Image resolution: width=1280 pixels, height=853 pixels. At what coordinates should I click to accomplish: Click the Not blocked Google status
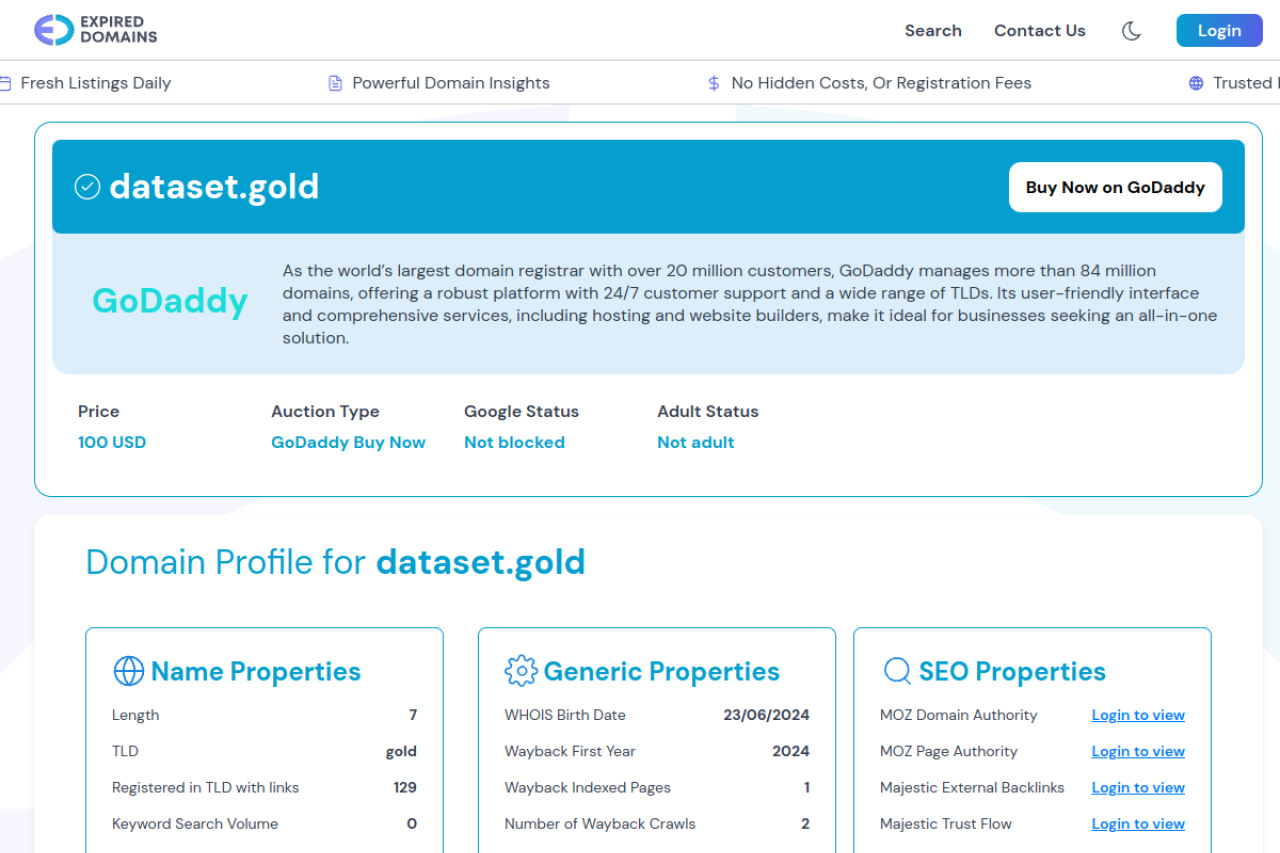514,442
